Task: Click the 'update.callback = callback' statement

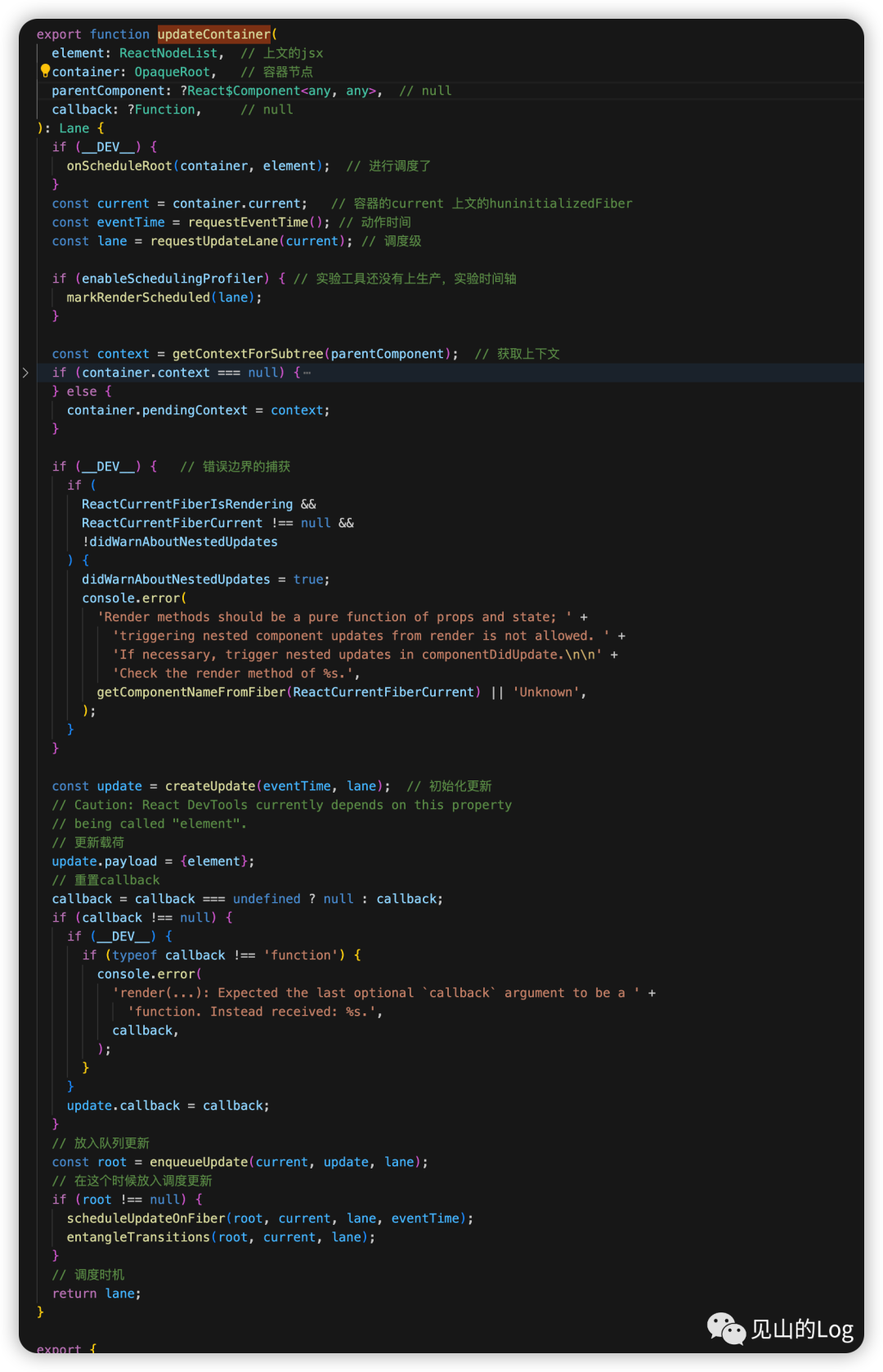Action: pyautogui.click(x=168, y=1106)
